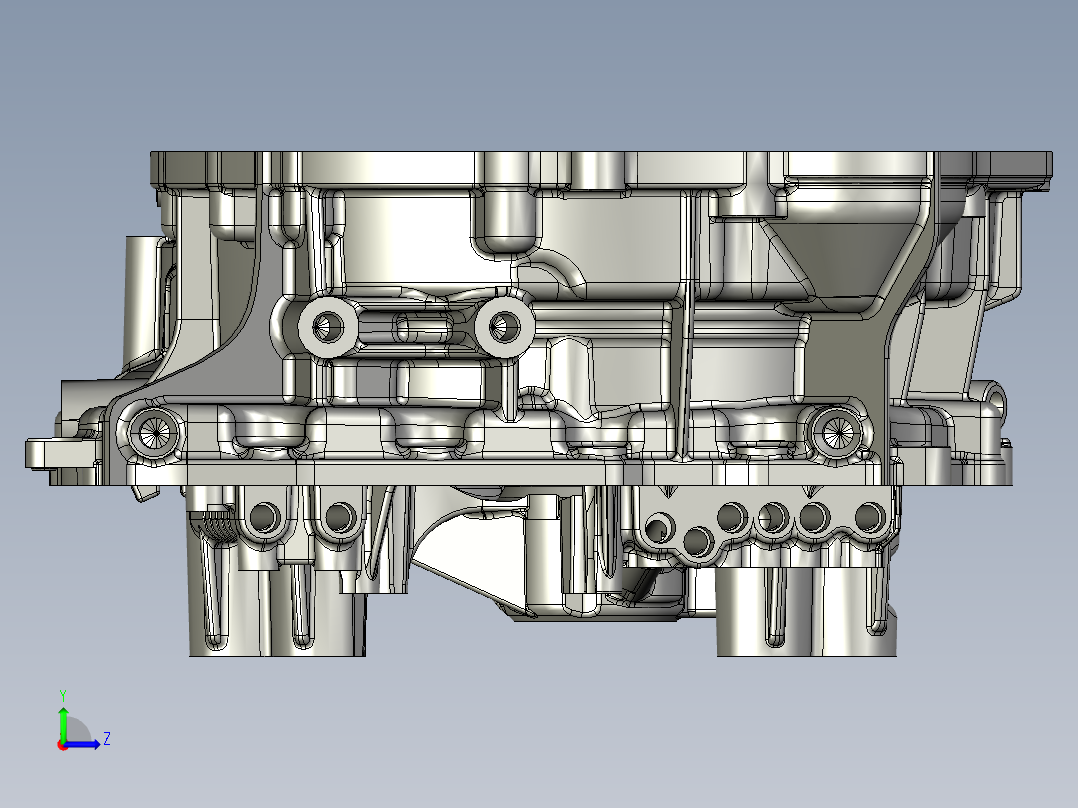
Task: Click the red origin ball of the triad
Action: point(63,745)
